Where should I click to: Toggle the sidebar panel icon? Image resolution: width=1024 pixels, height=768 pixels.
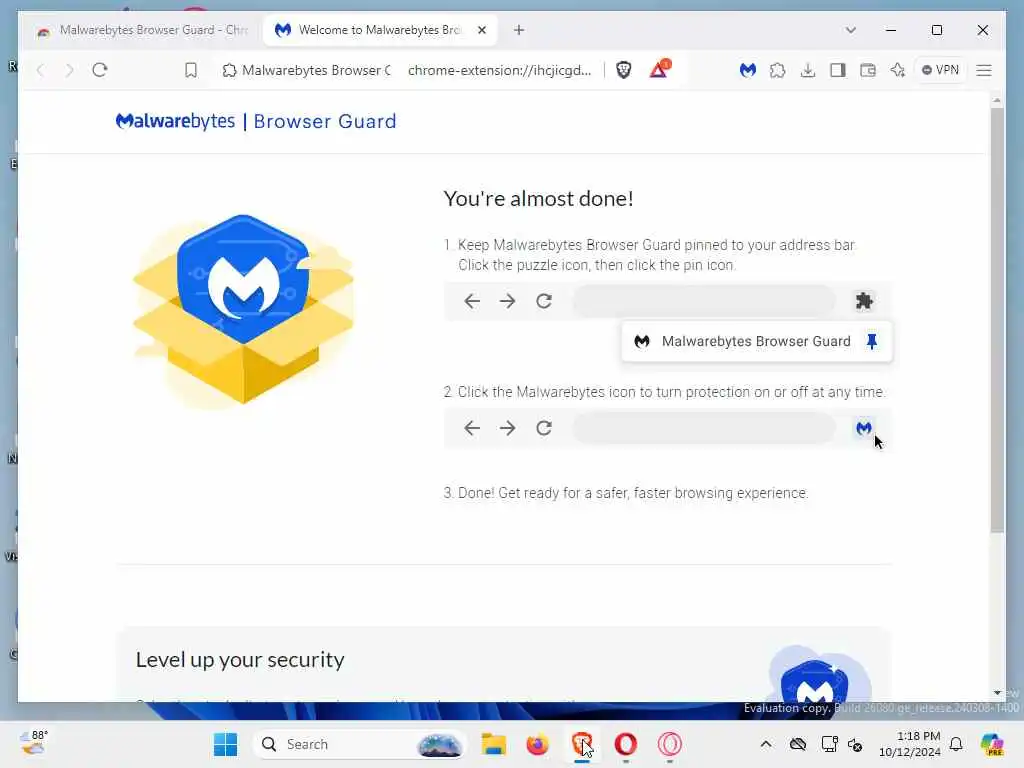tap(838, 70)
